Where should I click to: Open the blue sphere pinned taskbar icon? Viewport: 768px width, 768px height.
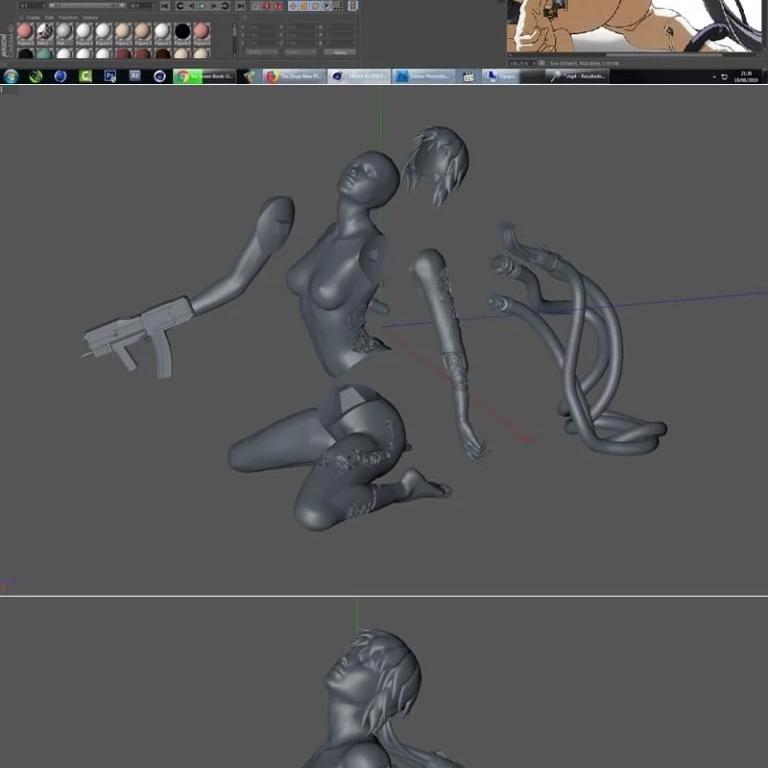[x=60, y=76]
